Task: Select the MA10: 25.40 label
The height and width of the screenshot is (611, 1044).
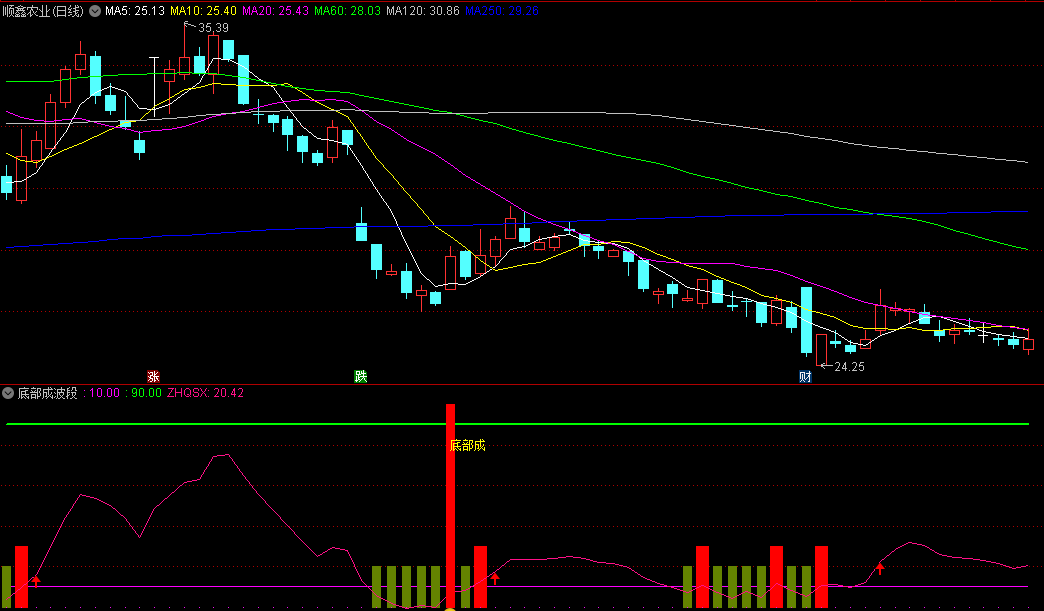Action: [x=203, y=11]
